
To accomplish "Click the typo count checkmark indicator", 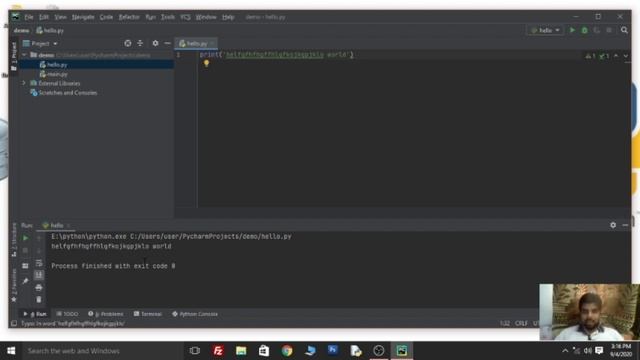I will tap(604, 56).
